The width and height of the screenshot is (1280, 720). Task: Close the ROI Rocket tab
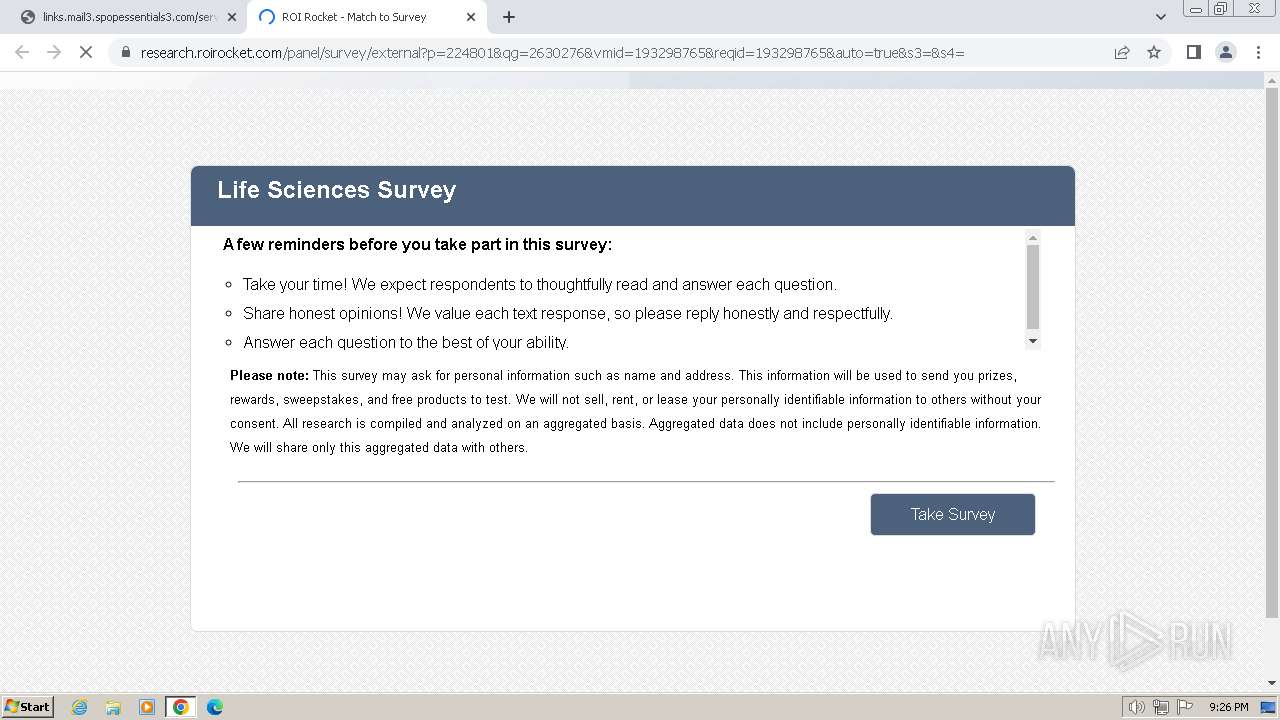[471, 17]
